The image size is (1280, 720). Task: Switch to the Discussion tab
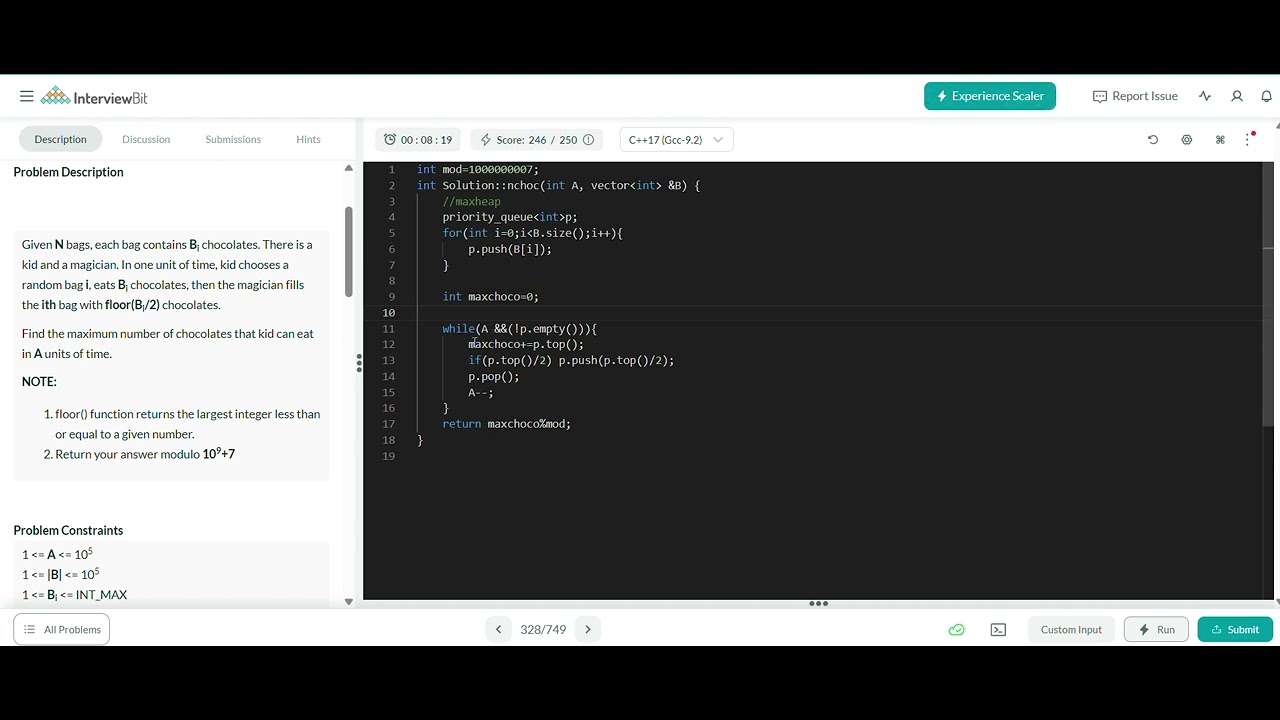pos(146,139)
